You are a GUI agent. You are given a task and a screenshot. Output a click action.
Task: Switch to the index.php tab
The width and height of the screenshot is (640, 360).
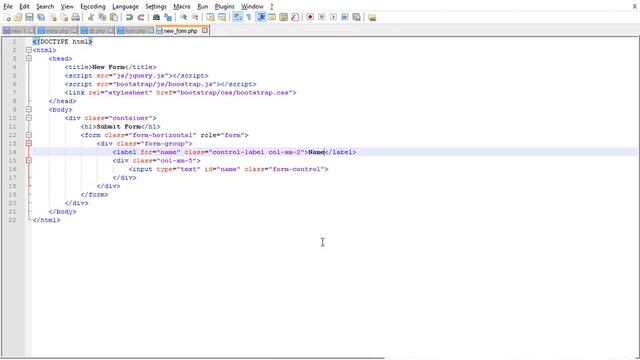[56, 31]
